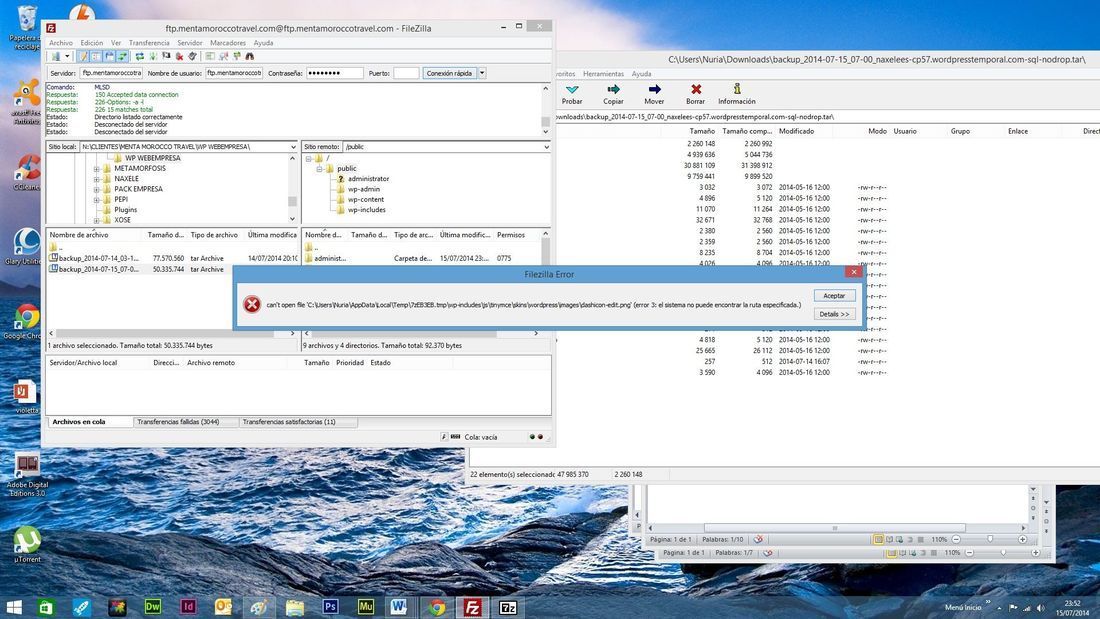Expand the NAXELE folder tree node

[96, 179]
